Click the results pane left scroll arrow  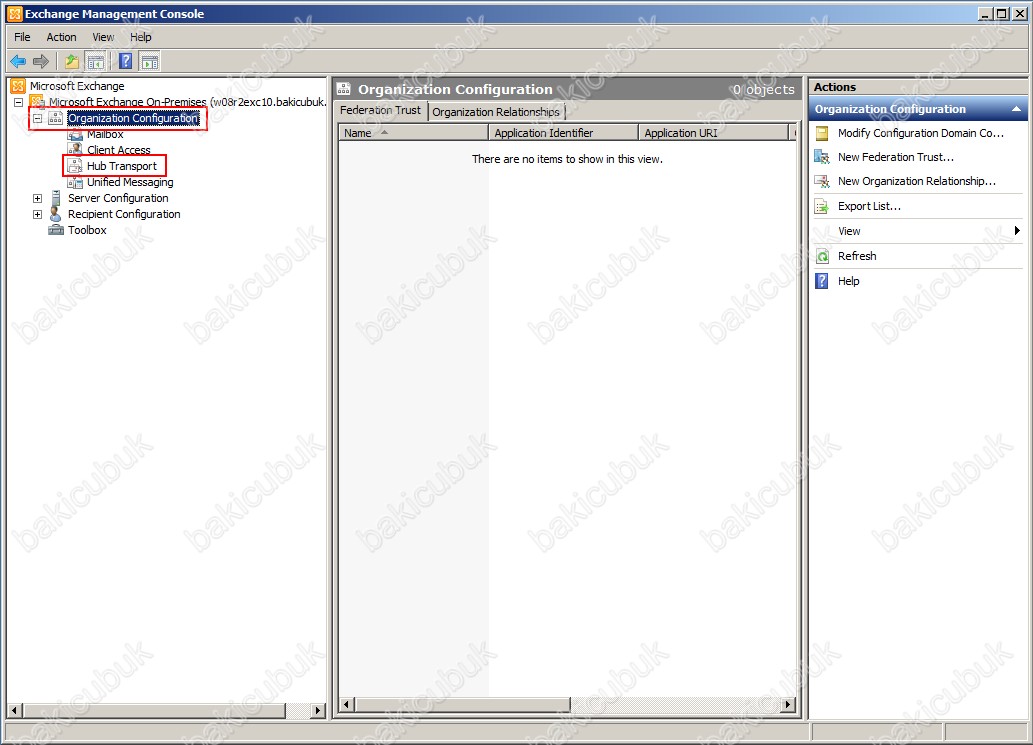[347, 705]
